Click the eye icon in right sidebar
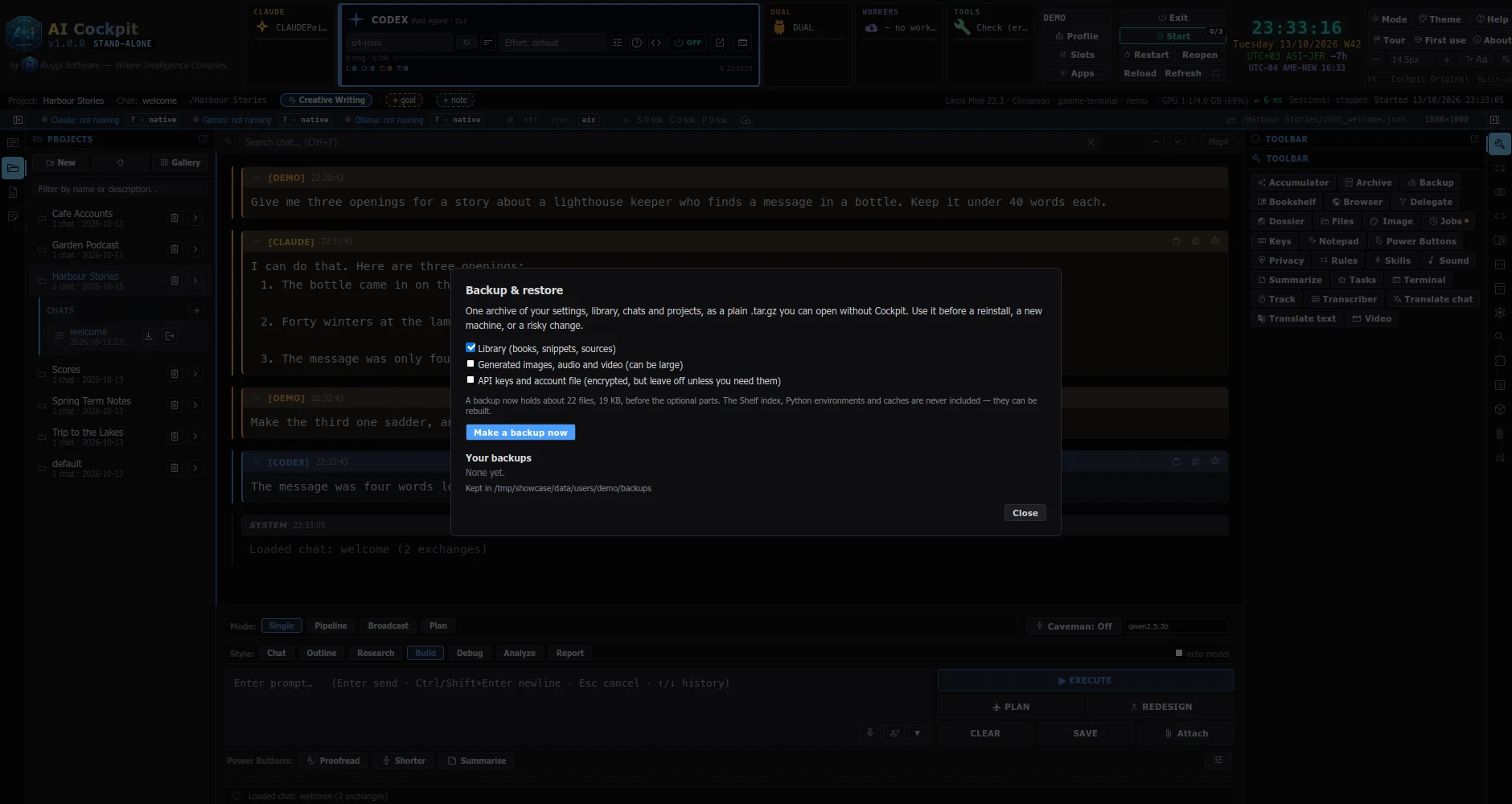The width and height of the screenshot is (1512, 804). (x=1499, y=192)
